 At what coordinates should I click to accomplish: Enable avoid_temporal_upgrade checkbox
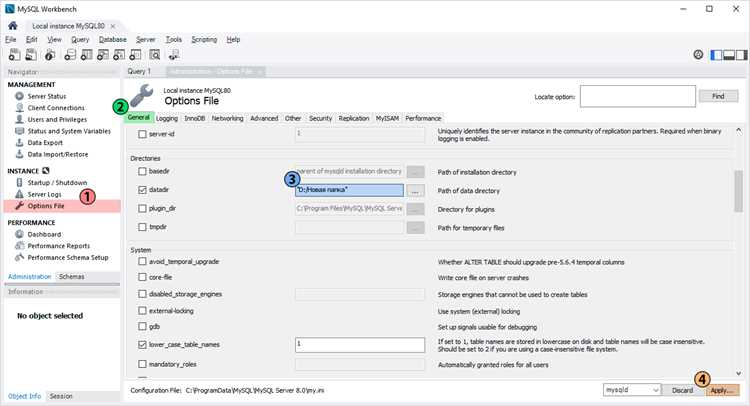pyautogui.click(x=142, y=262)
